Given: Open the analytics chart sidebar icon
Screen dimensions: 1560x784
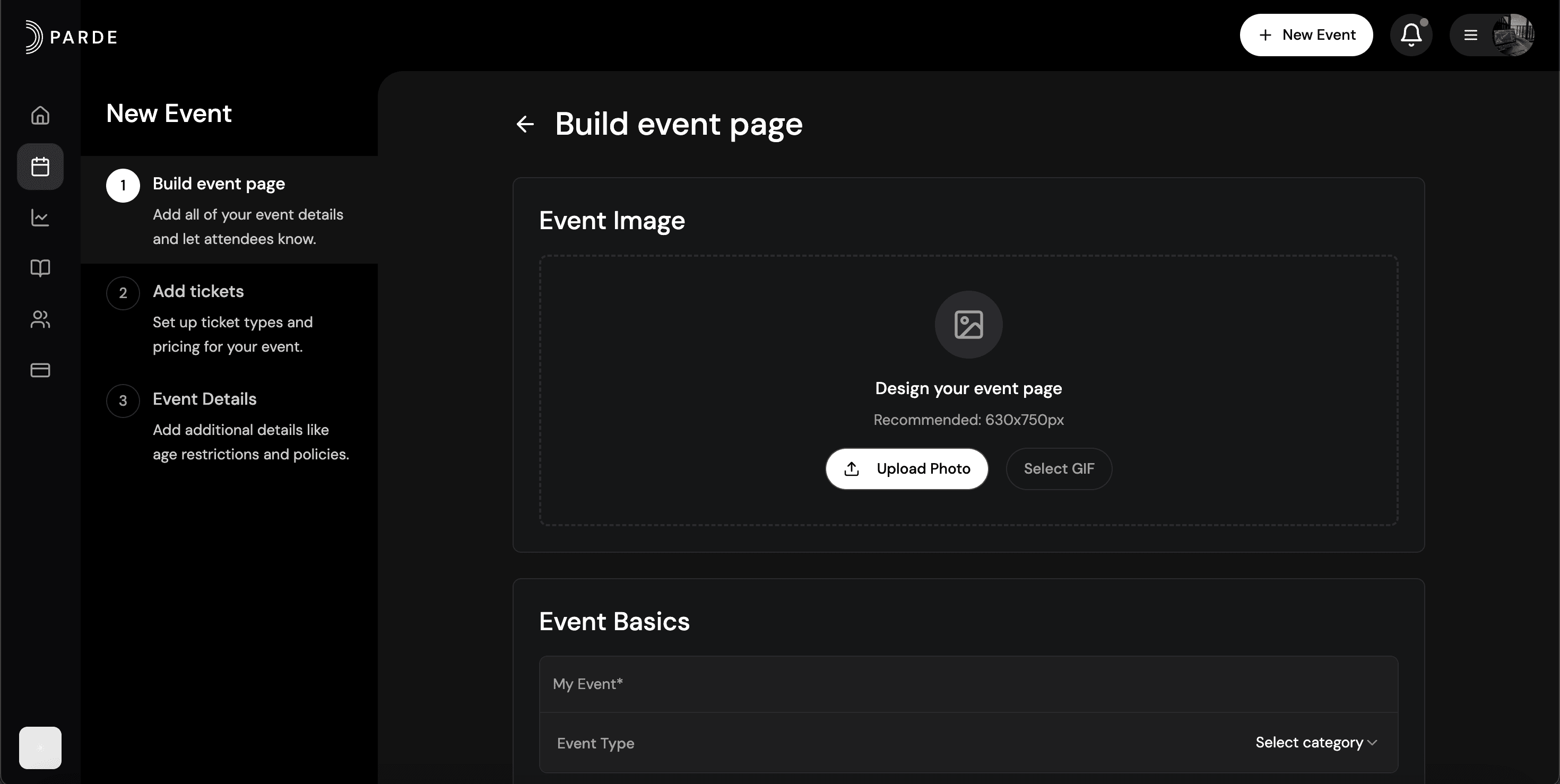Looking at the screenshot, I should coord(40,217).
